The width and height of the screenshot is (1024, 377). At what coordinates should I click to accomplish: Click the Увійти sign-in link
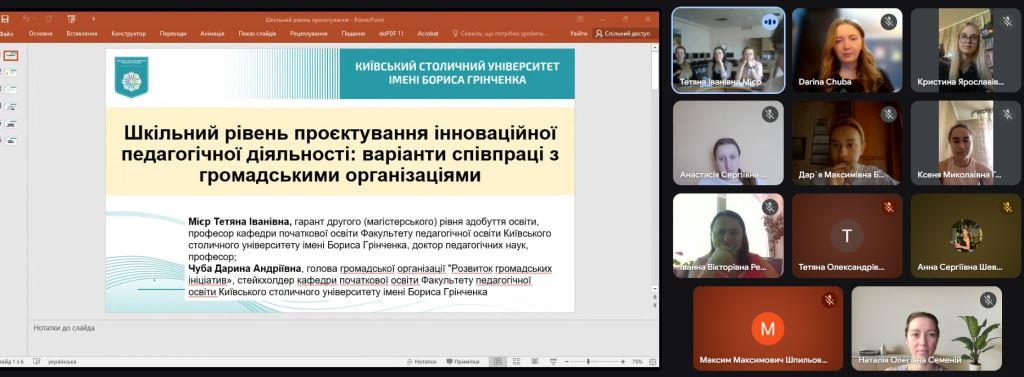pos(578,33)
